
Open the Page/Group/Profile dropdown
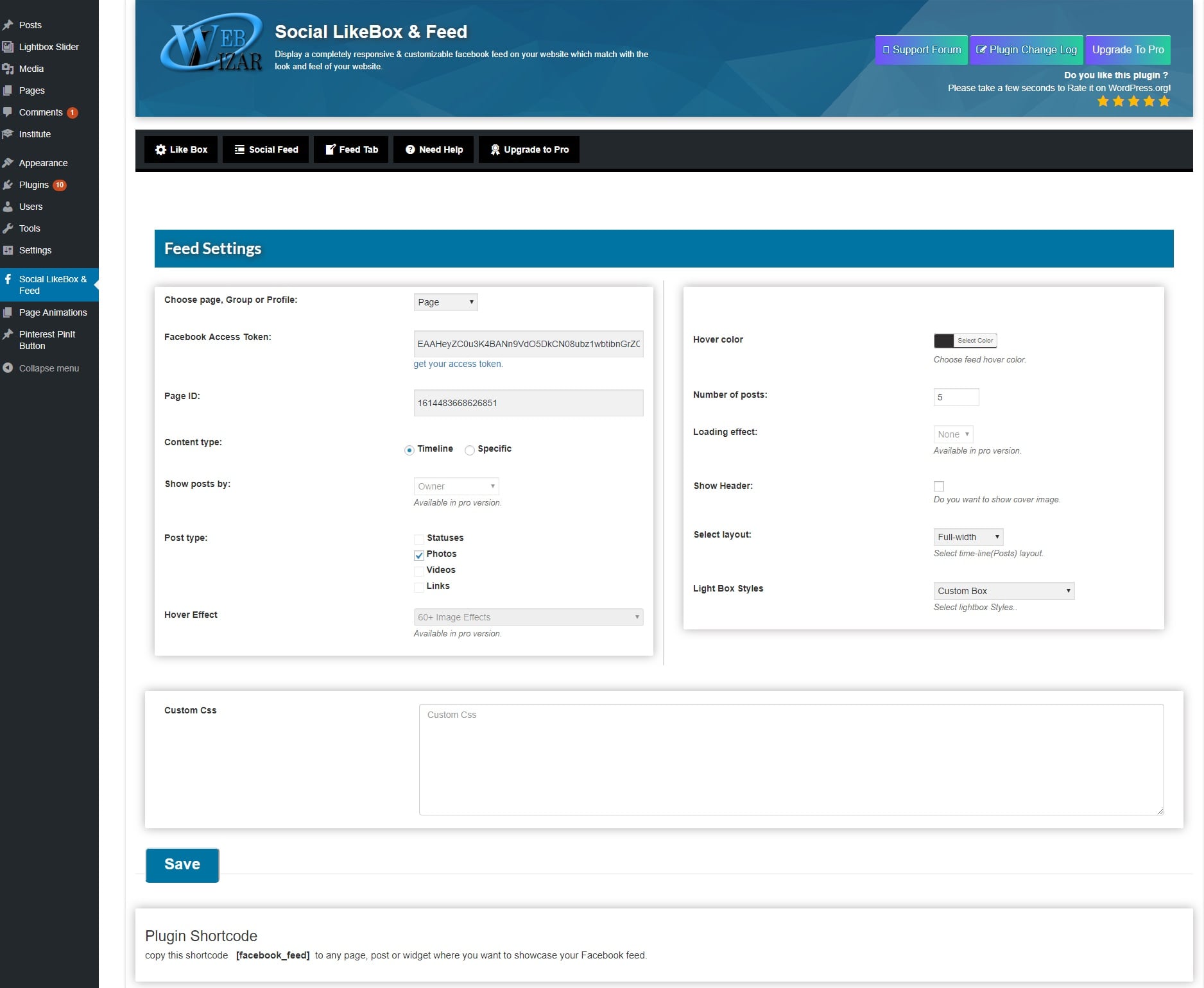pos(445,302)
